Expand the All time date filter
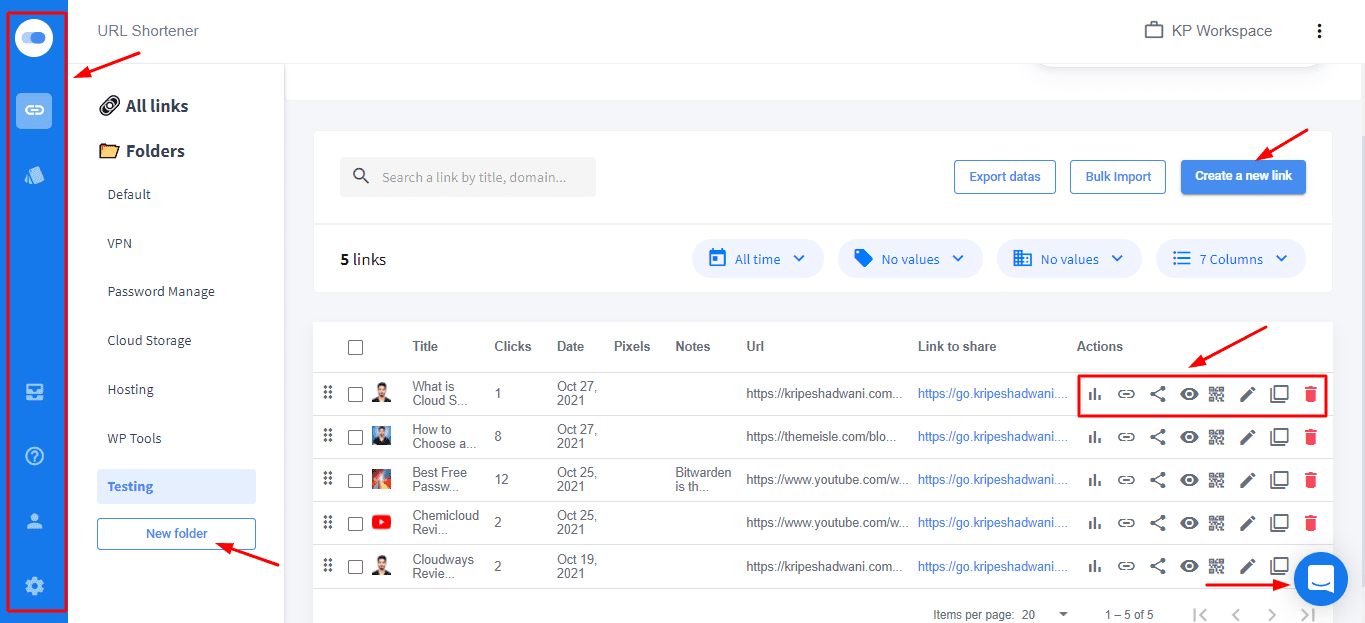 point(757,259)
